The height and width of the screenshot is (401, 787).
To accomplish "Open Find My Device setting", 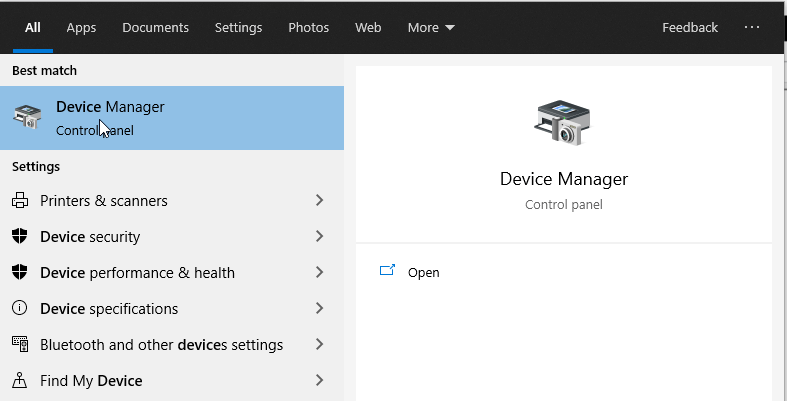I will pyautogui.click(x=172, y=380).
